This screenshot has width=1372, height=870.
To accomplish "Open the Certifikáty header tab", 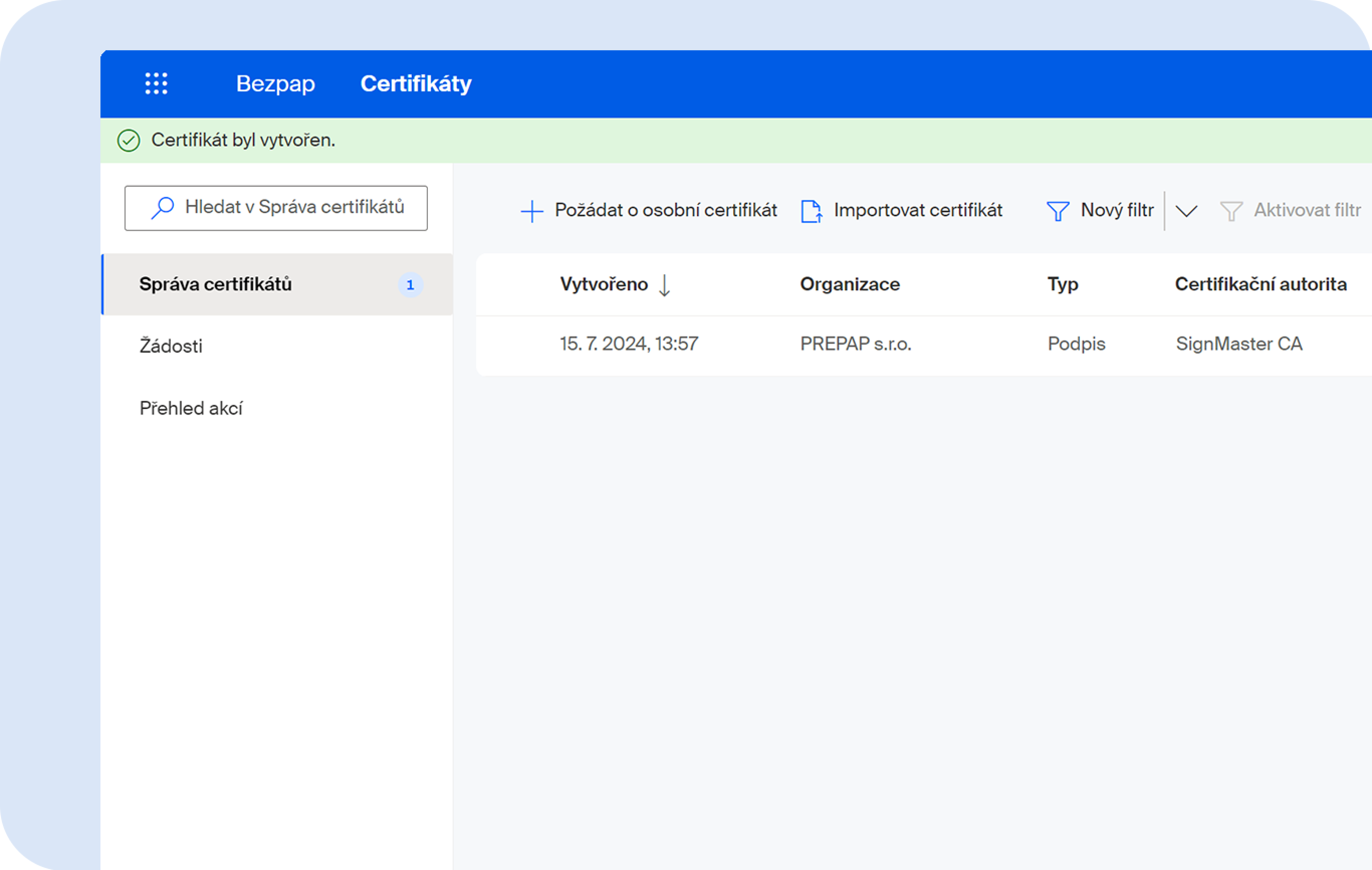I will point(416,84).
